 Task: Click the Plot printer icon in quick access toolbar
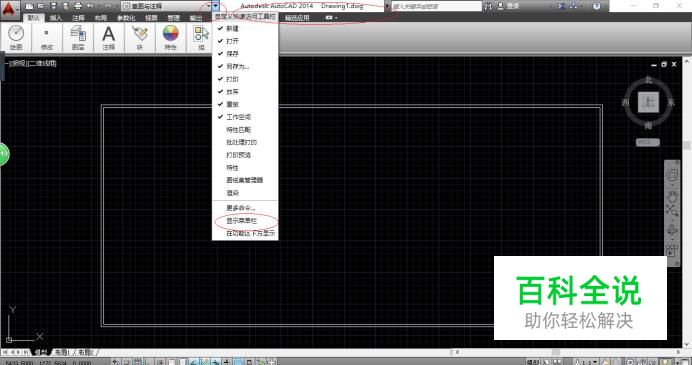(78, 6)
